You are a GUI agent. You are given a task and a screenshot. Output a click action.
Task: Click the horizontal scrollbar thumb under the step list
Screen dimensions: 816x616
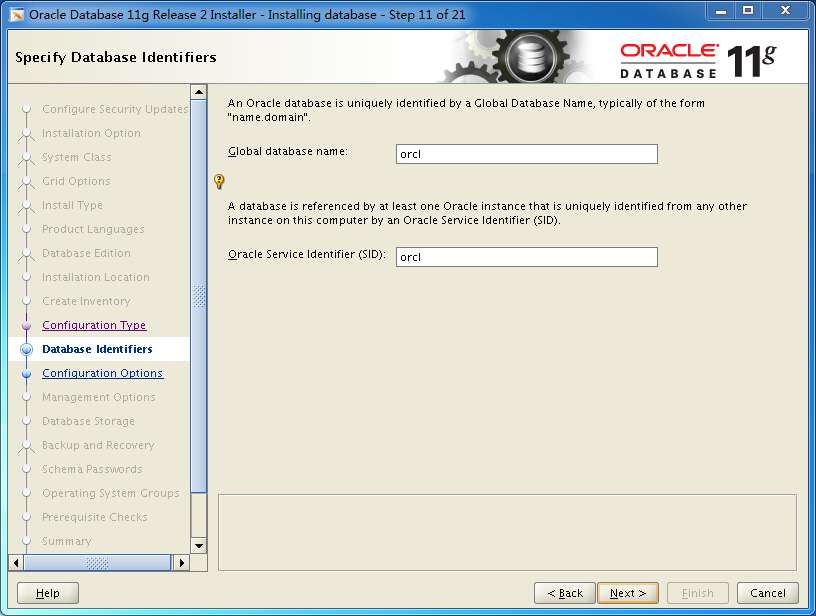point(97,562)
